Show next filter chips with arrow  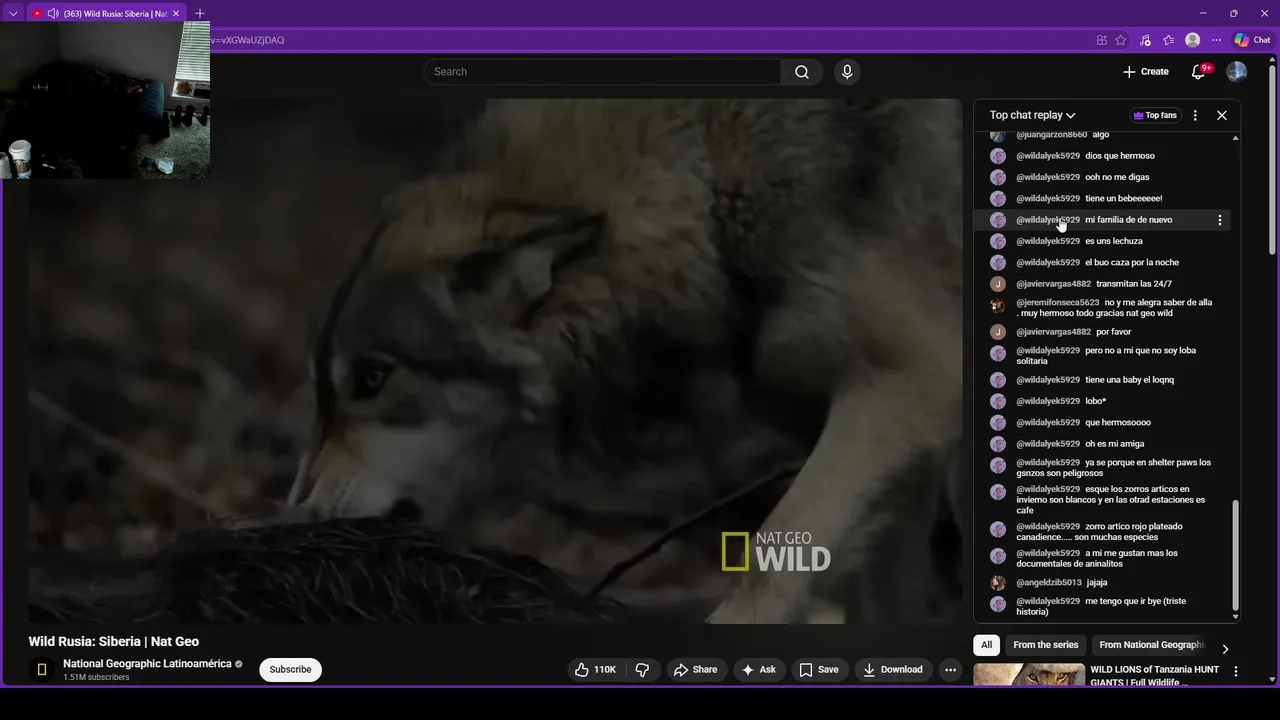coord(1225,648)
